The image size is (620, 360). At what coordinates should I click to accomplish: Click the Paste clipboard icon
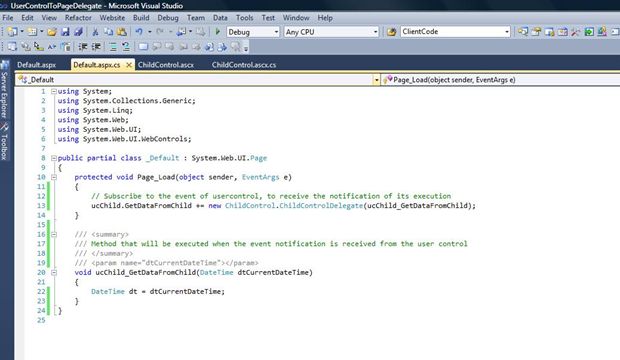[x=122, y=32]
